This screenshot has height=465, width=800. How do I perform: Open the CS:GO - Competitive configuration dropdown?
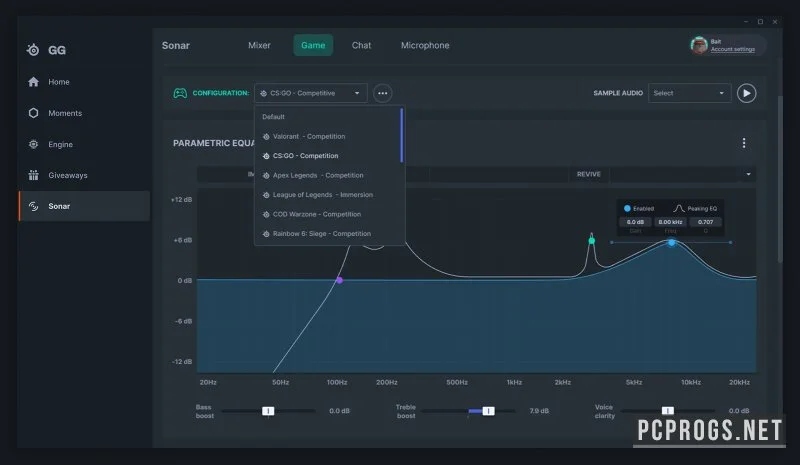click(x=311, y=93)
